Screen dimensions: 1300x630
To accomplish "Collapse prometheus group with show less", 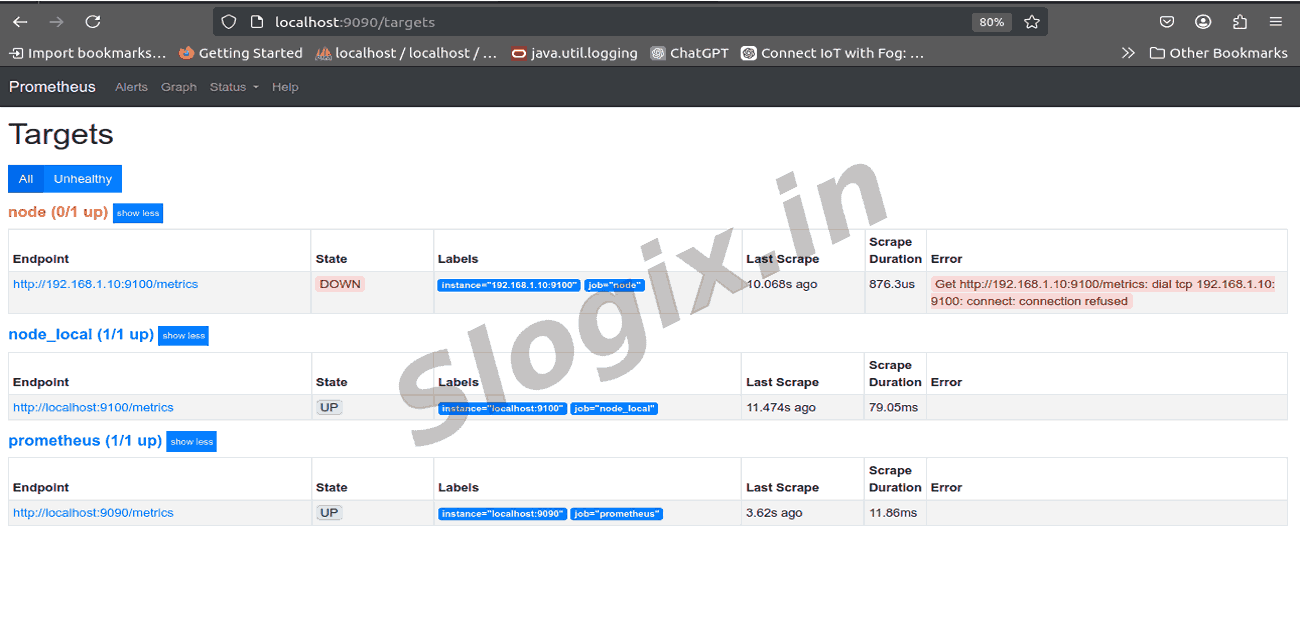I will (191, 442).
